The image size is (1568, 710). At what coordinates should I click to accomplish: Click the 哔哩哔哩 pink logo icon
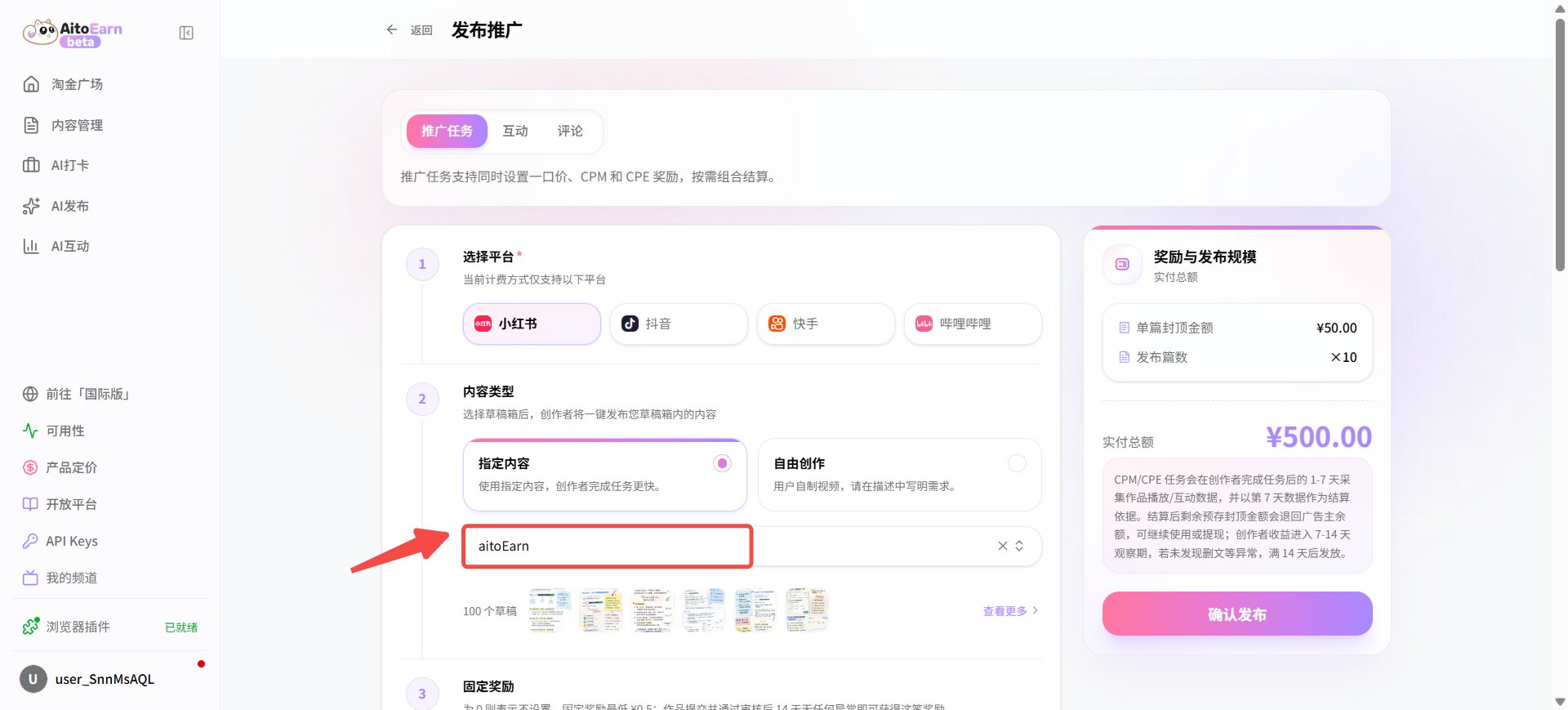point(924,324)
